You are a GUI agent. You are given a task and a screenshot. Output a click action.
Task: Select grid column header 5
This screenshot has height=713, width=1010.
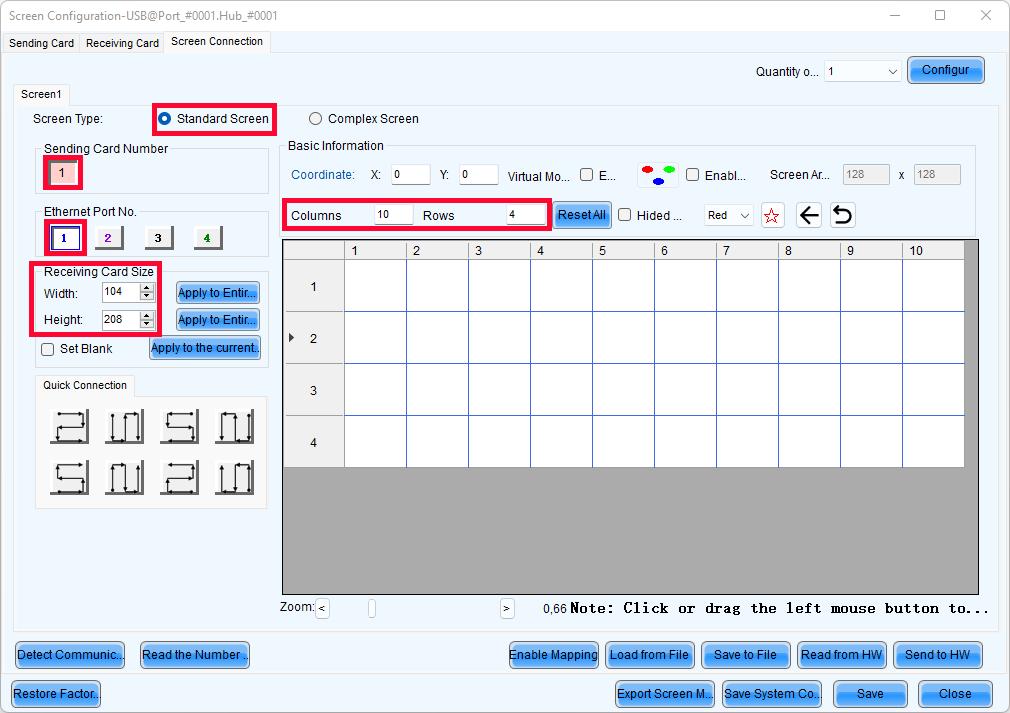(x=623, y=251)
